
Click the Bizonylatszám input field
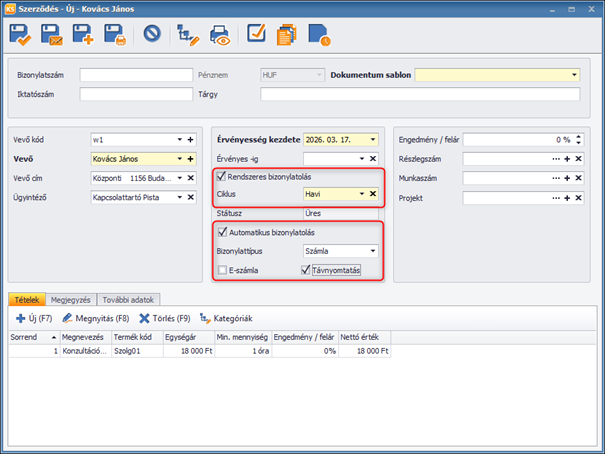click(136, 75)
